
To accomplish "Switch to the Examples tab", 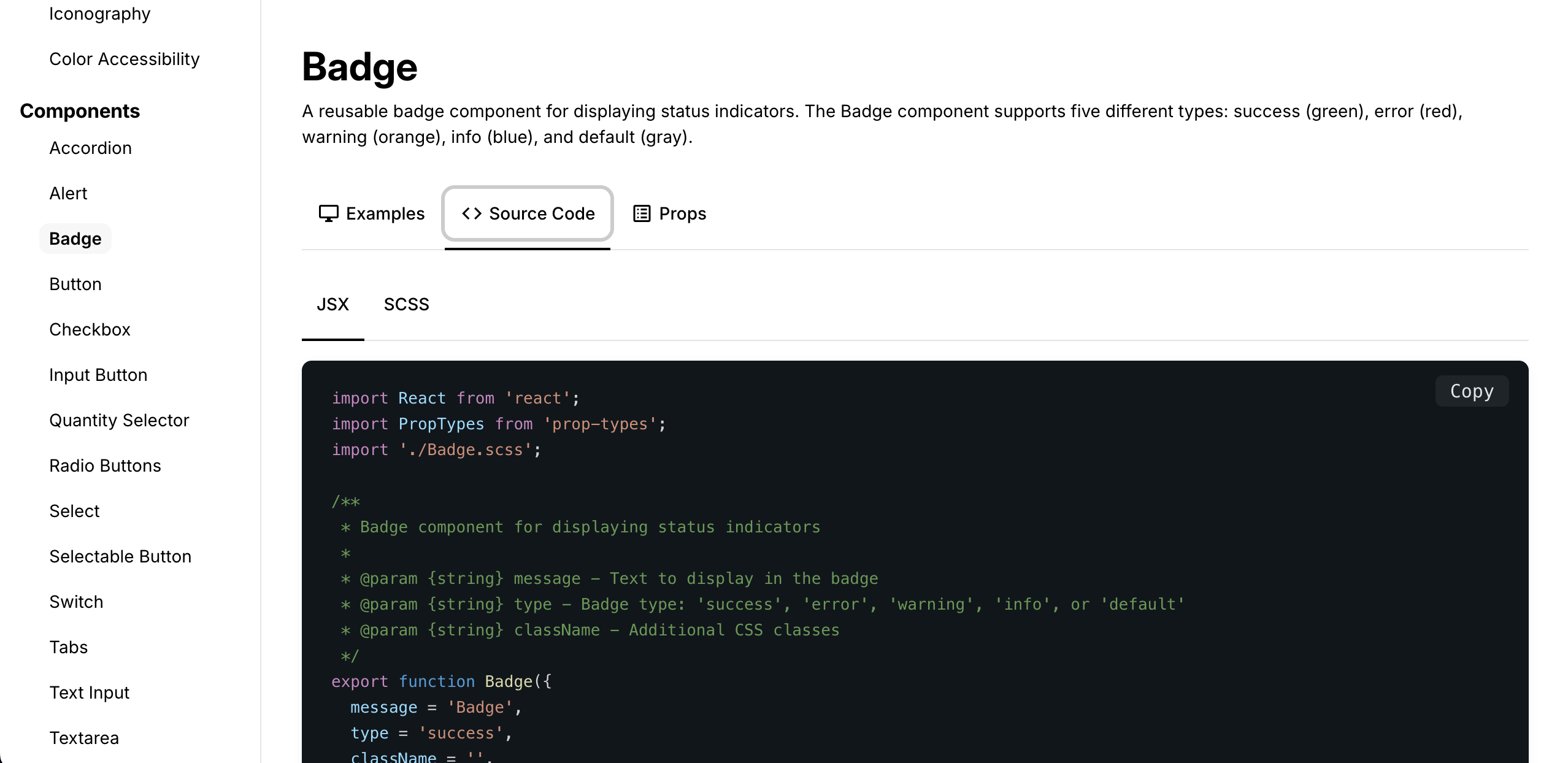I will [385, 213].
